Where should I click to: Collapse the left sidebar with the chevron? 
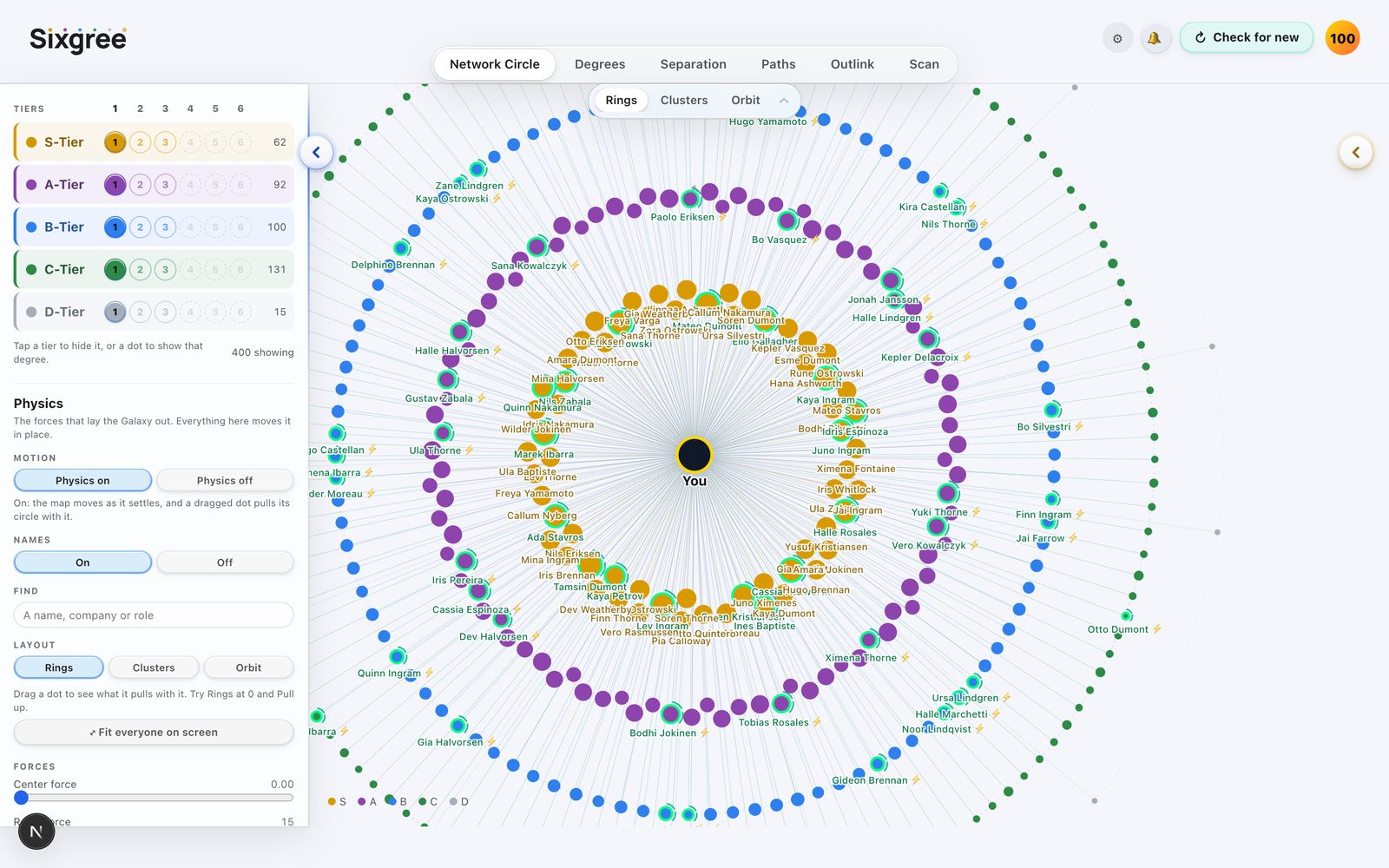[316, 152]
